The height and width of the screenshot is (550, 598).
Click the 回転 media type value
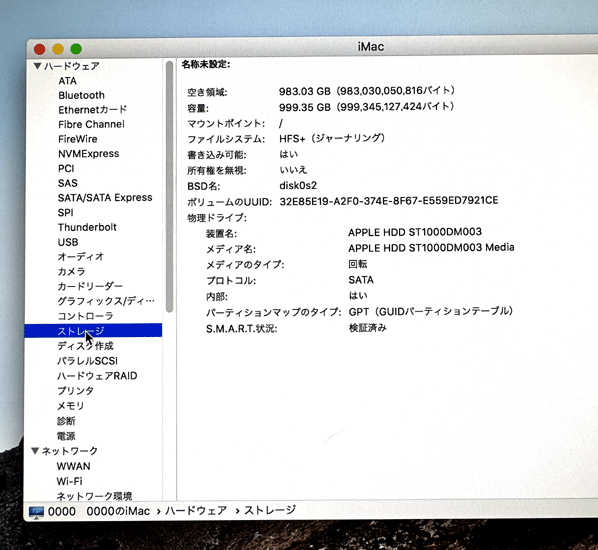pos(358,264)
